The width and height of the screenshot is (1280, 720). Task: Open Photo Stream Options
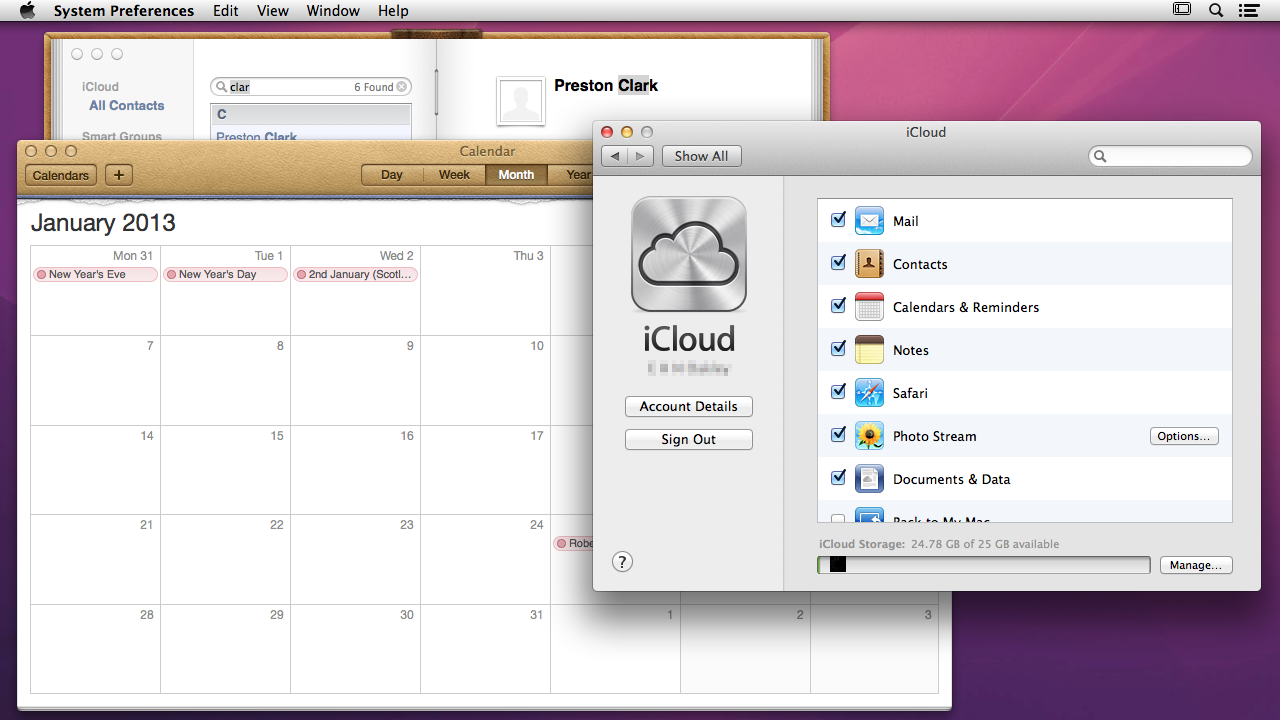pyautogui.click(x=1184, y=436)
